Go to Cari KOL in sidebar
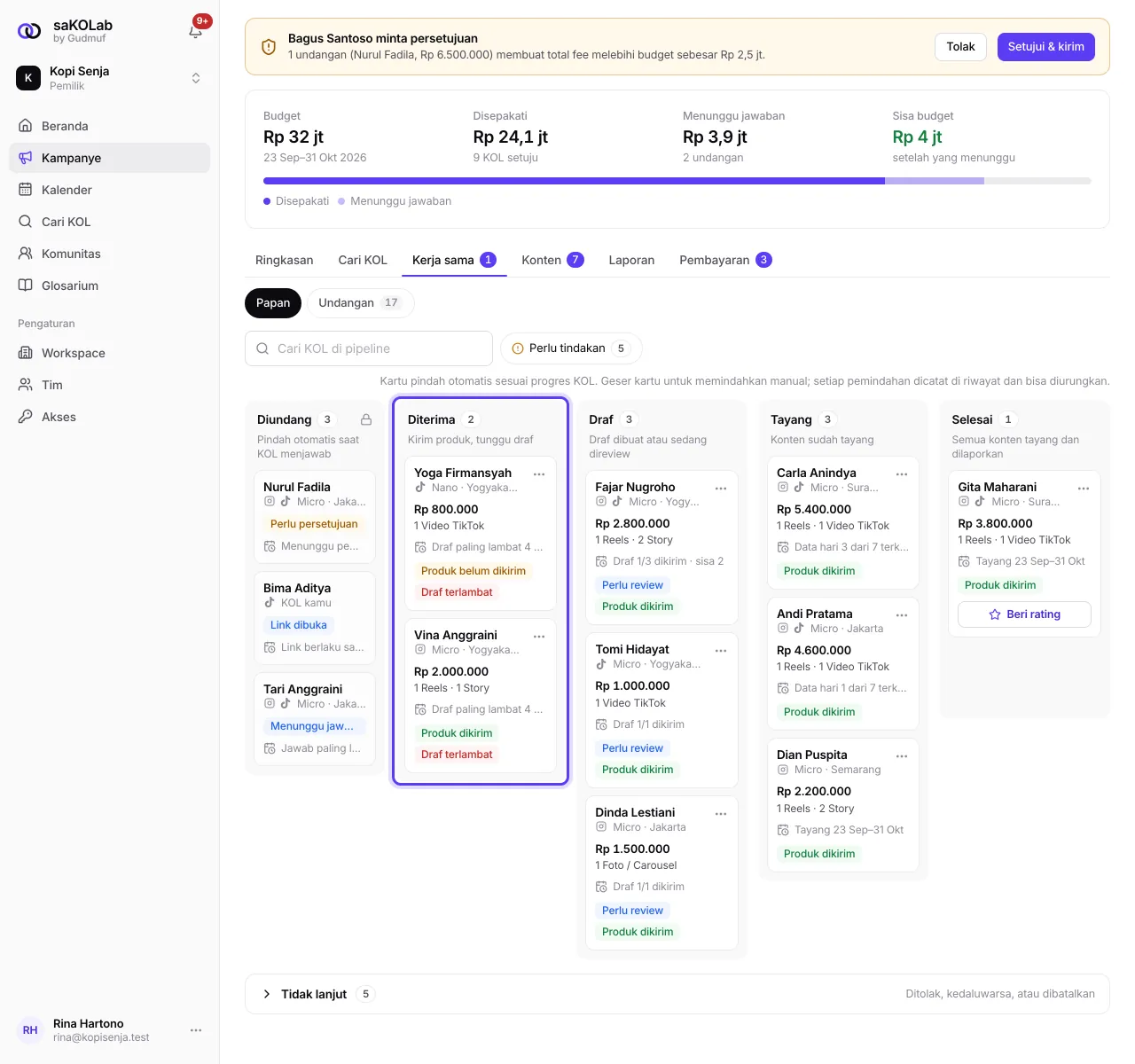This screenshot has height=1064, width=1135. (110, 222)
